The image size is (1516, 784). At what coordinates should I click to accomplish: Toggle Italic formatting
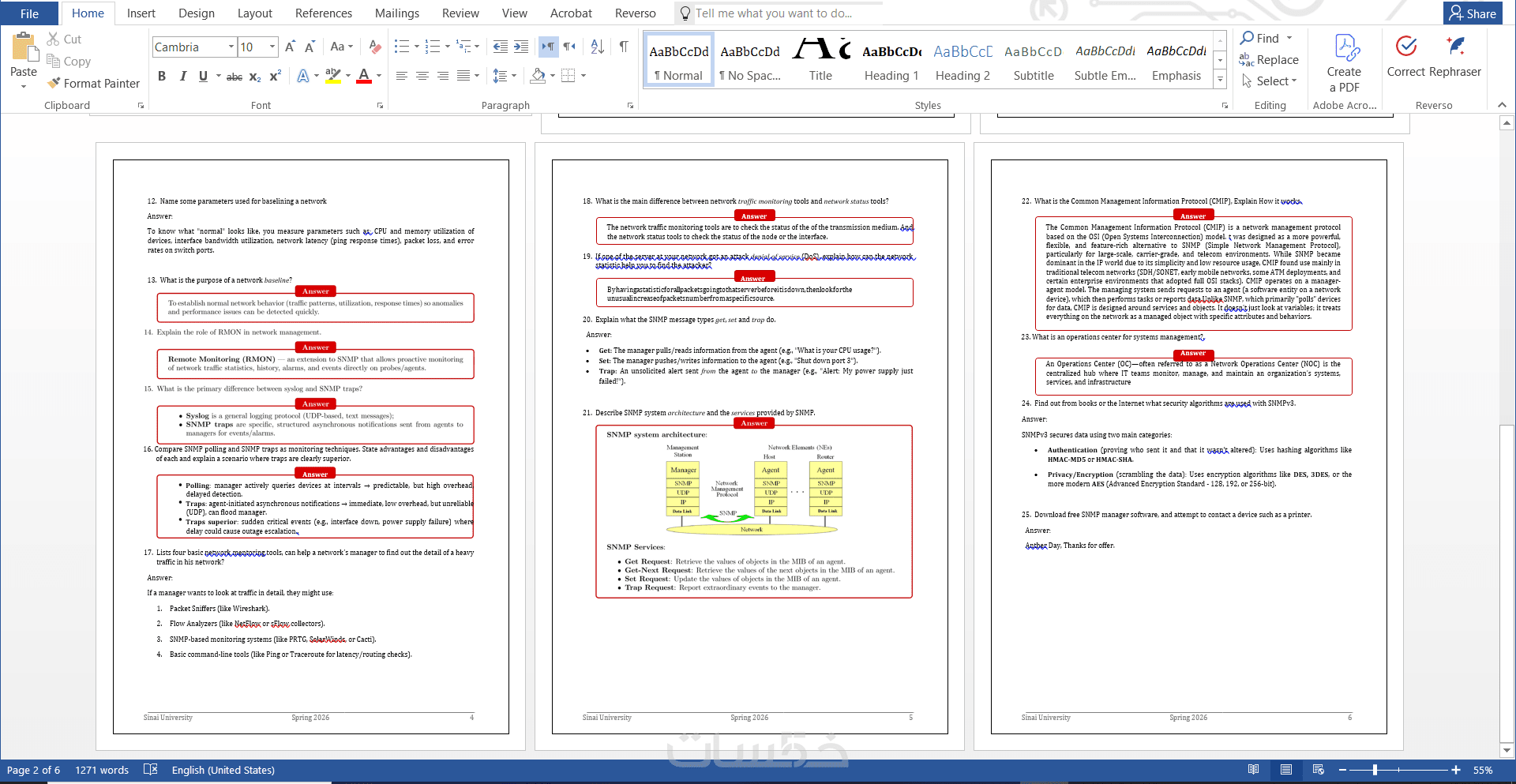point(182,77)
